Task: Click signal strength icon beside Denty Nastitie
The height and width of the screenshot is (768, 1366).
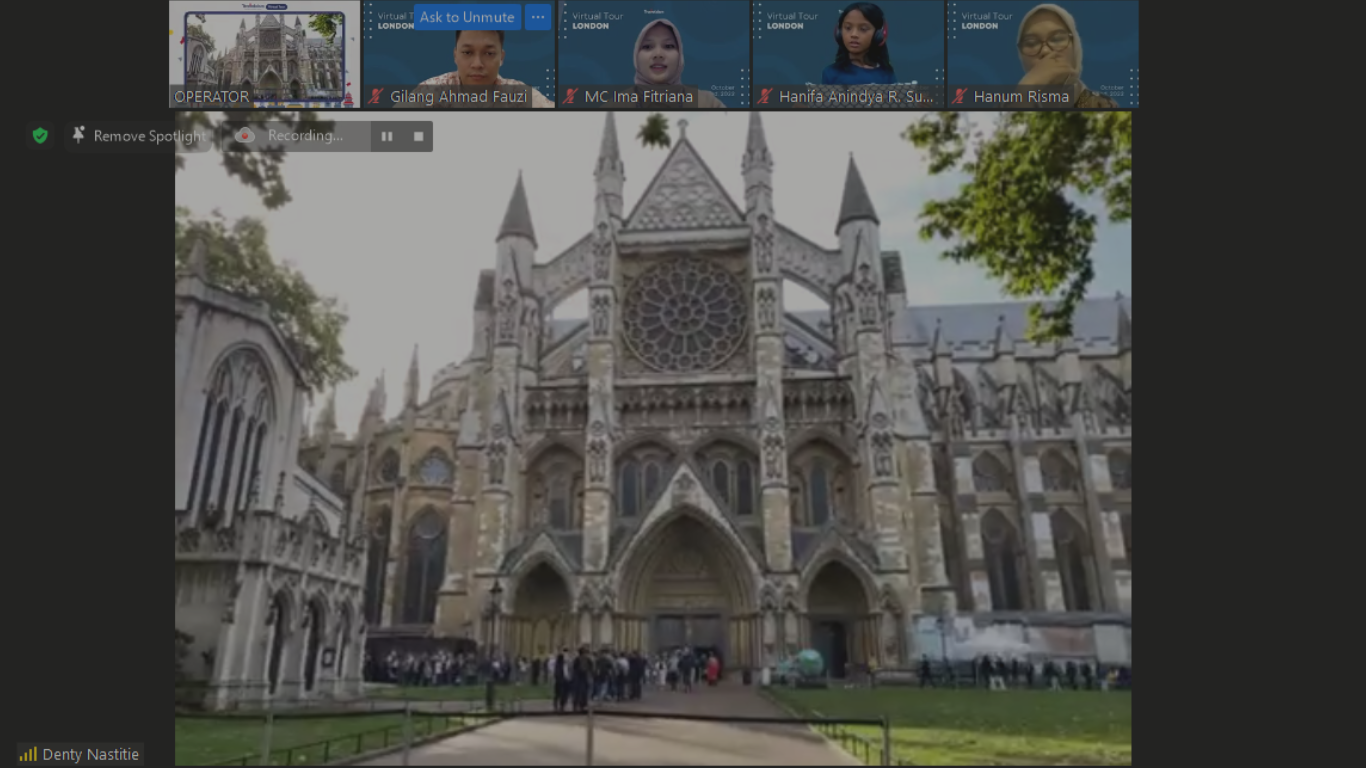Action: 27,755
